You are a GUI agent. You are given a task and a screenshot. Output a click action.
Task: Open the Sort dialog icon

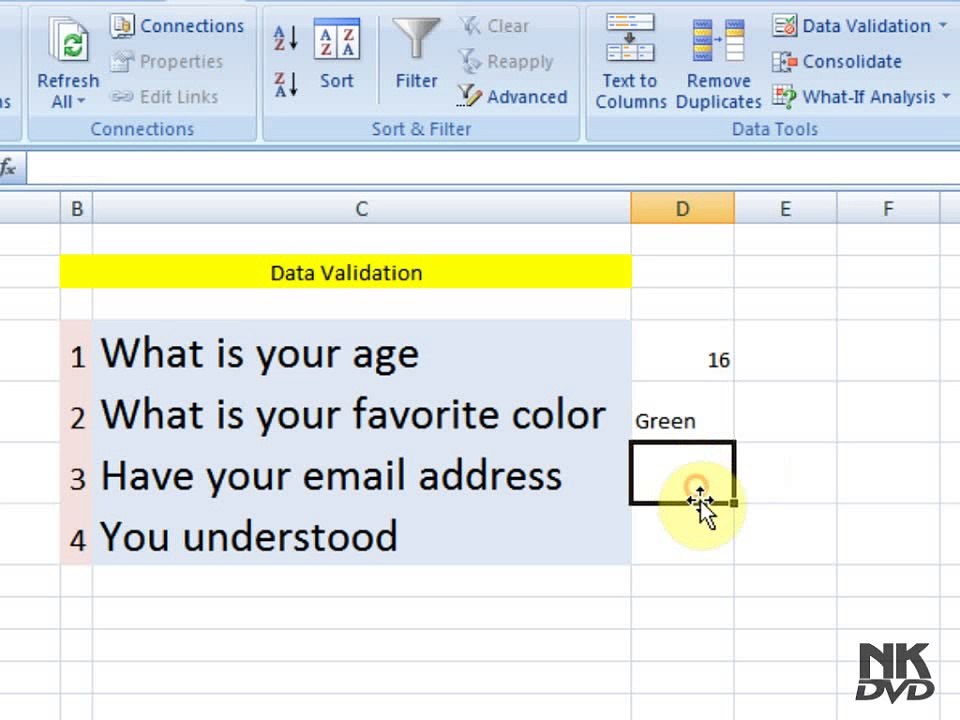337,39
